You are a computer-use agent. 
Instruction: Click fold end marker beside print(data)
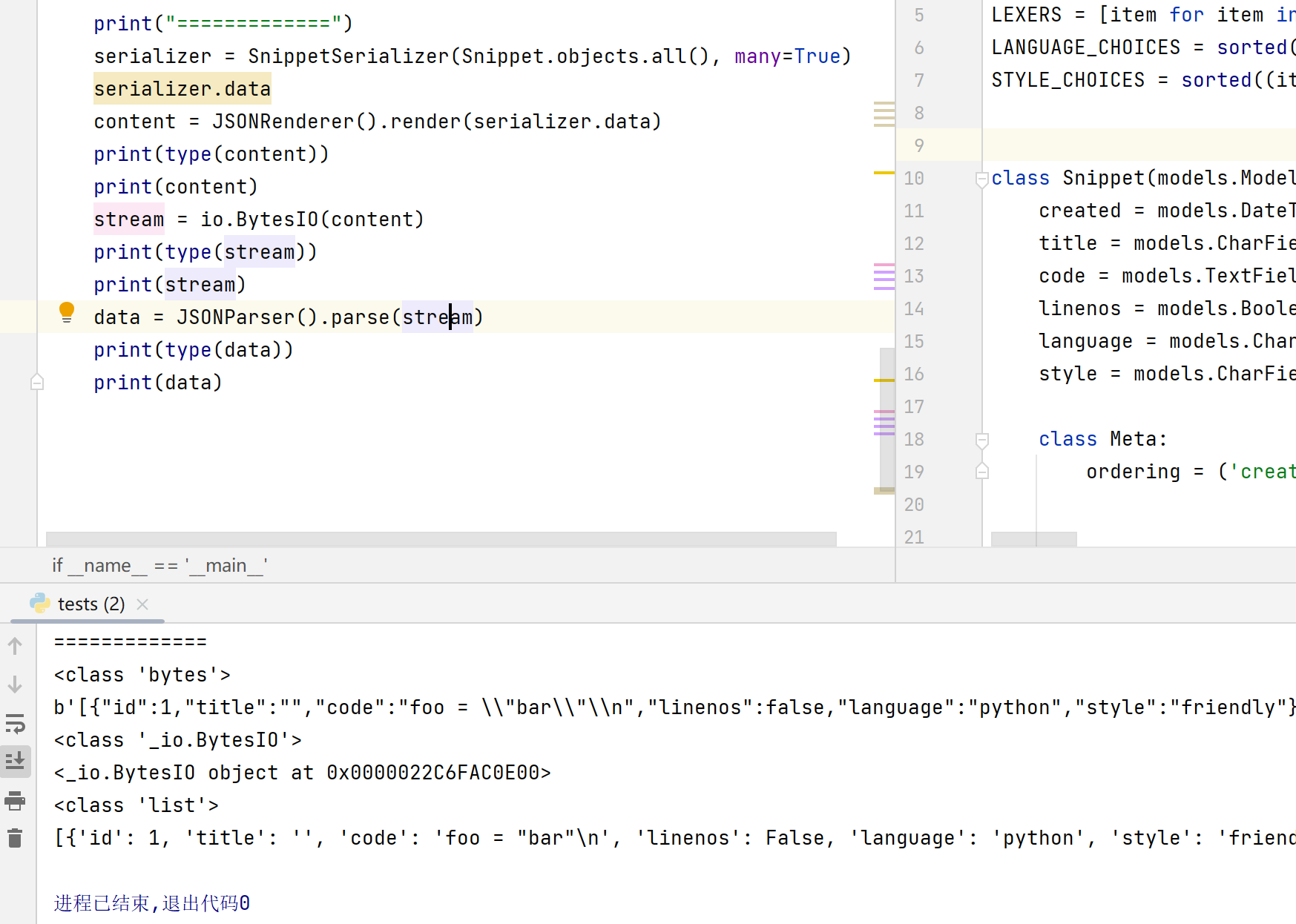[x=37, y=383]
